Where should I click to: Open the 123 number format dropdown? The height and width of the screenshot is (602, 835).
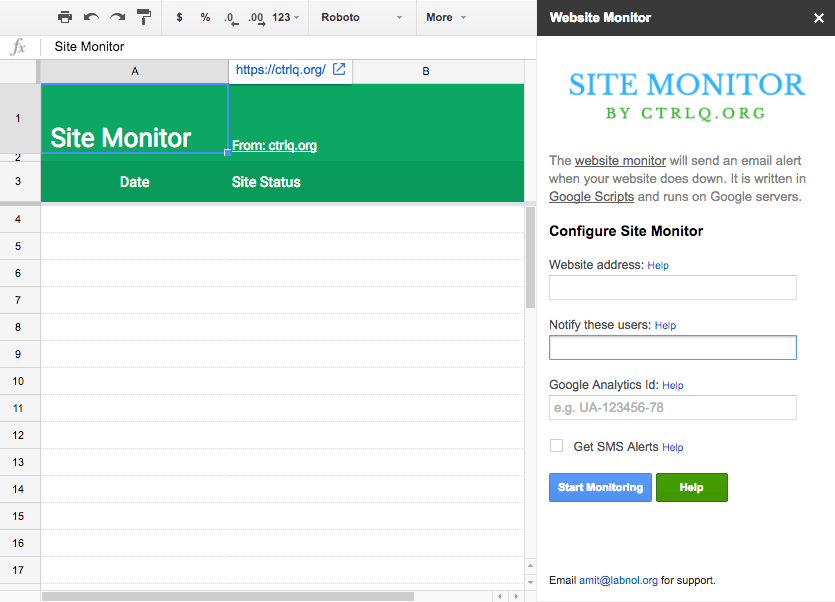pyautogui.click(x=285, y=17)
